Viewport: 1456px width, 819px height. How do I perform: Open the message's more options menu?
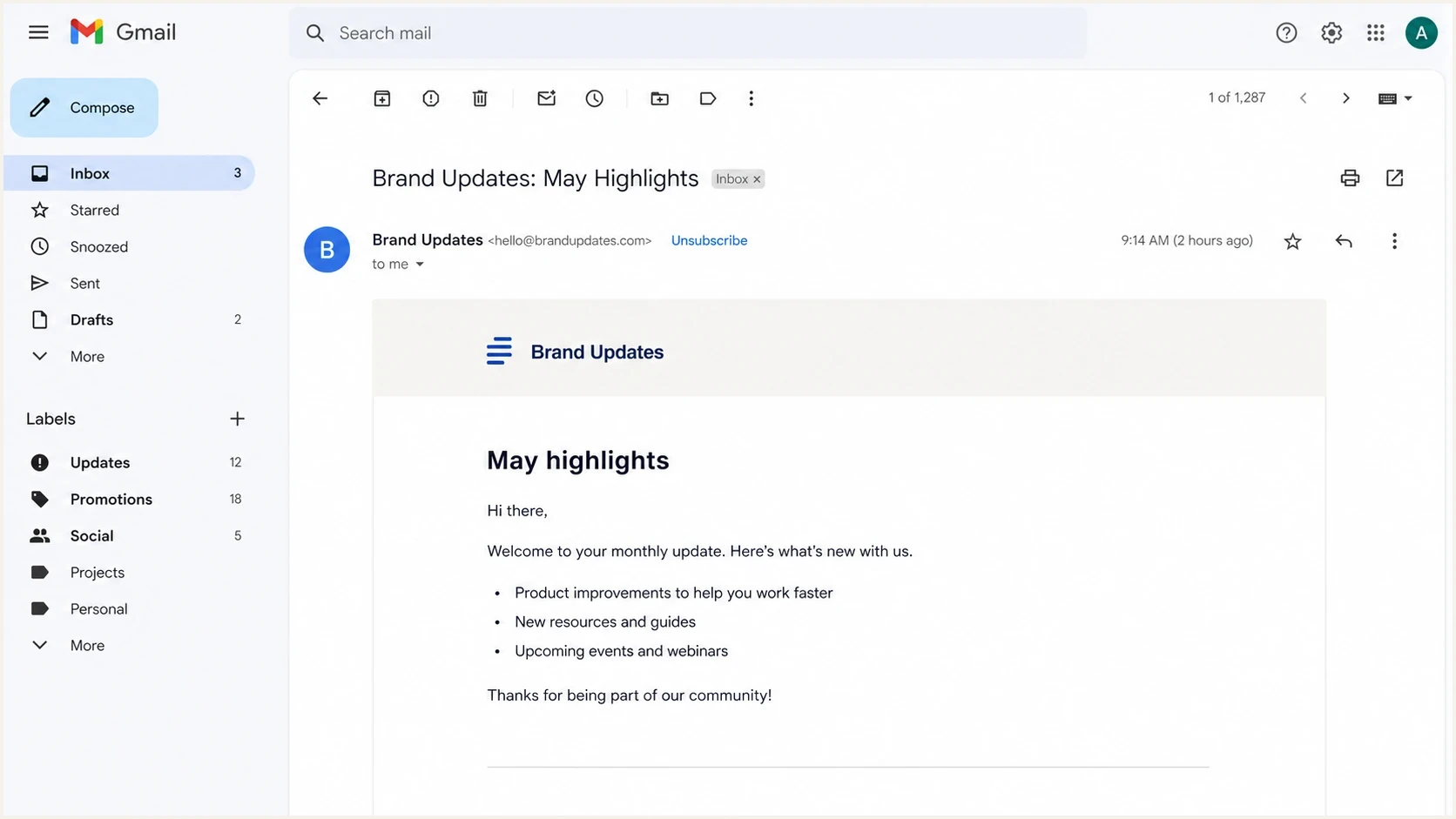coord(1394,241)
